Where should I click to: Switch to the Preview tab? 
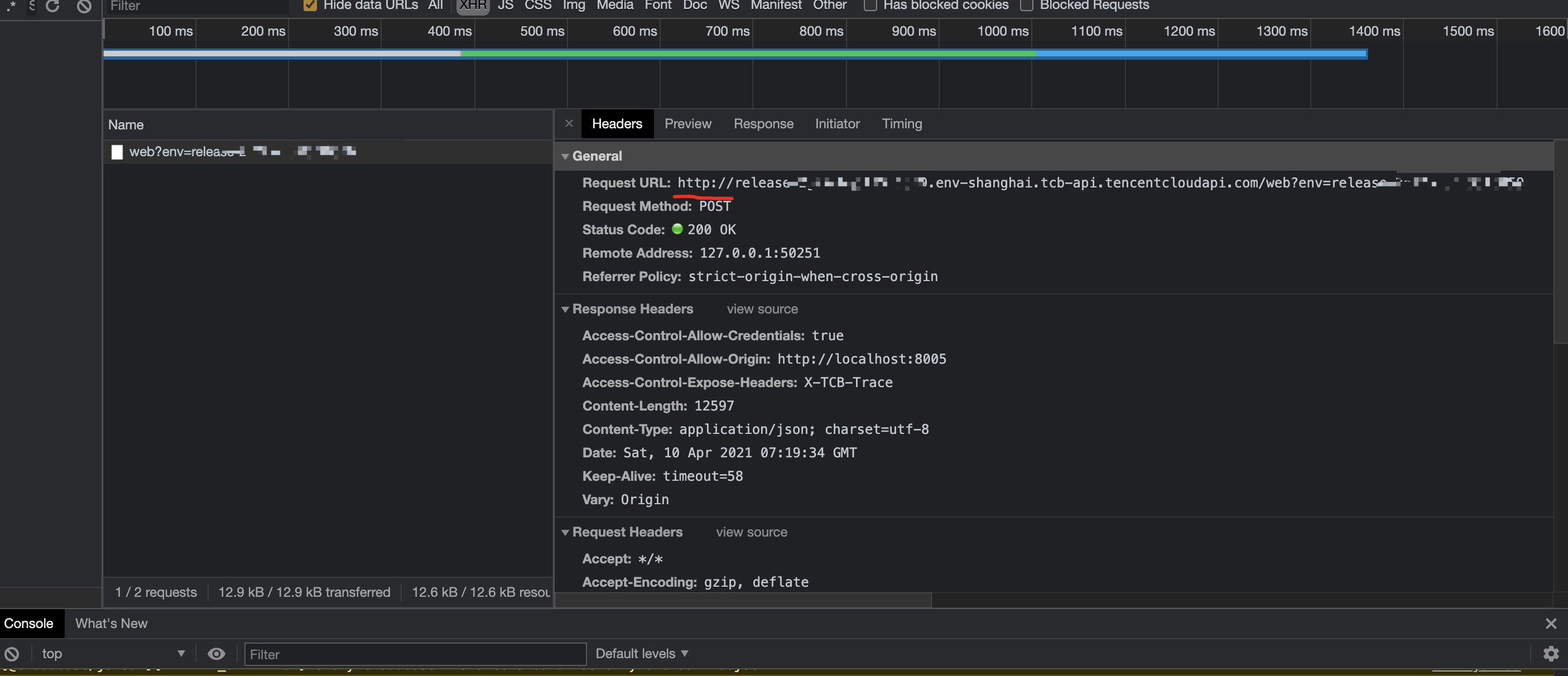coord(687,123)
